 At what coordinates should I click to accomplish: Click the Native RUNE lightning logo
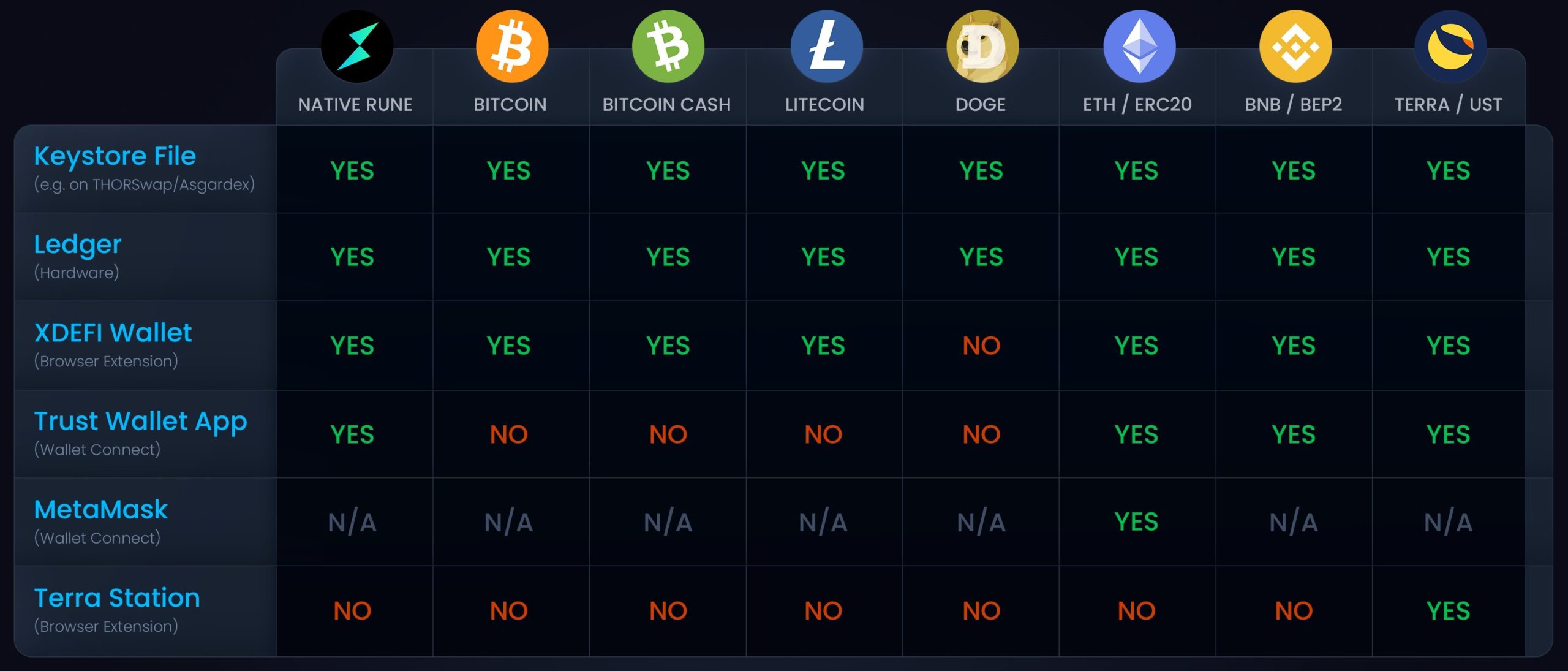(357, 47)
